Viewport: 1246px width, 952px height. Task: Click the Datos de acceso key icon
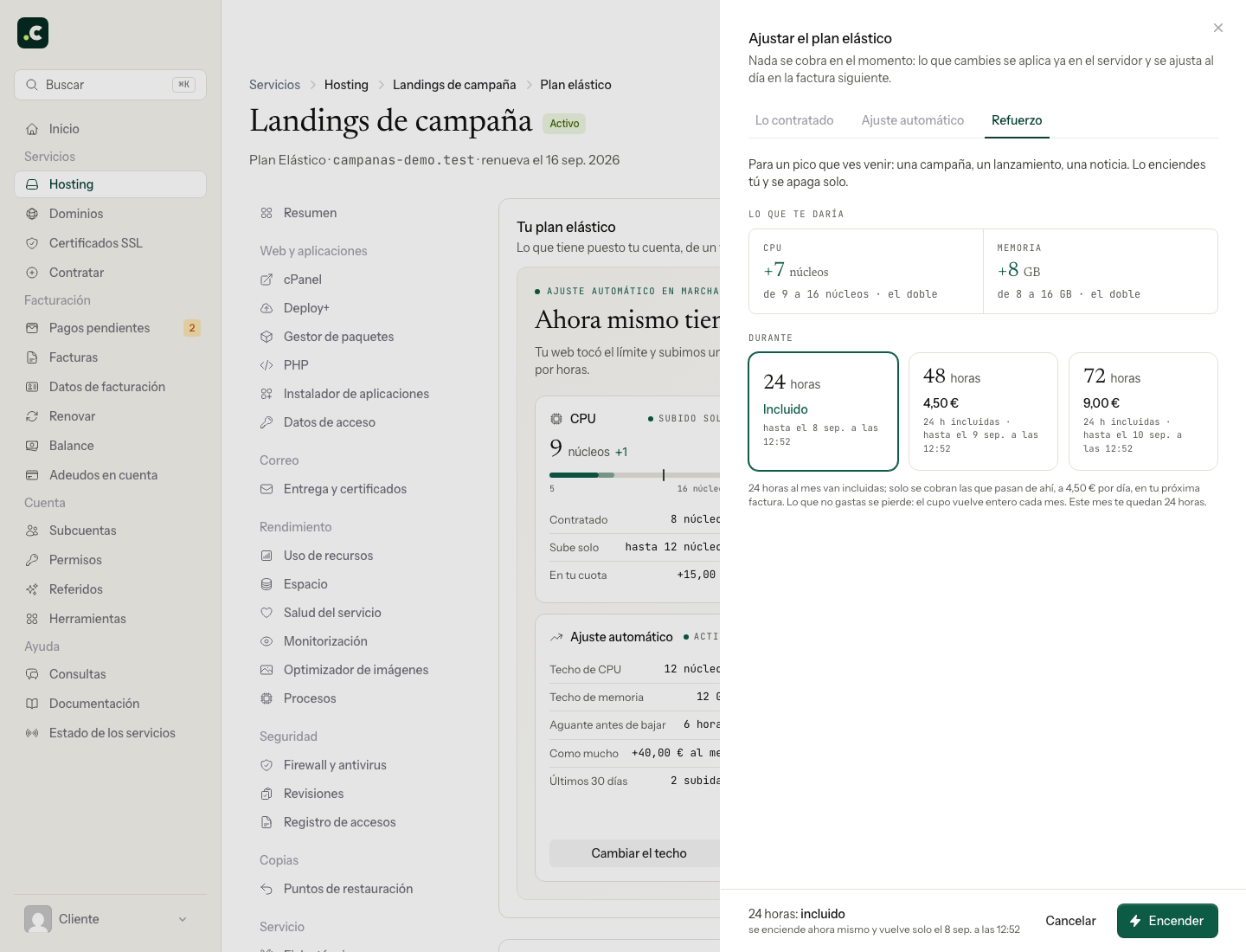[x=267, y=422]
